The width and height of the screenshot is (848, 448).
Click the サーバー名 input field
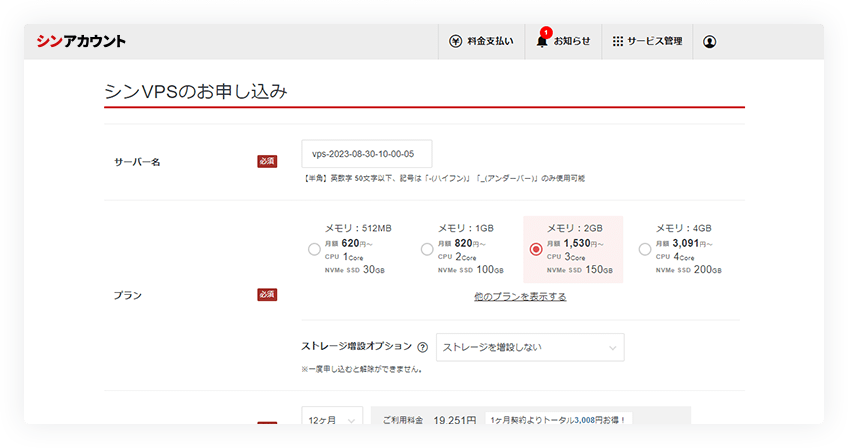[367, 154]
